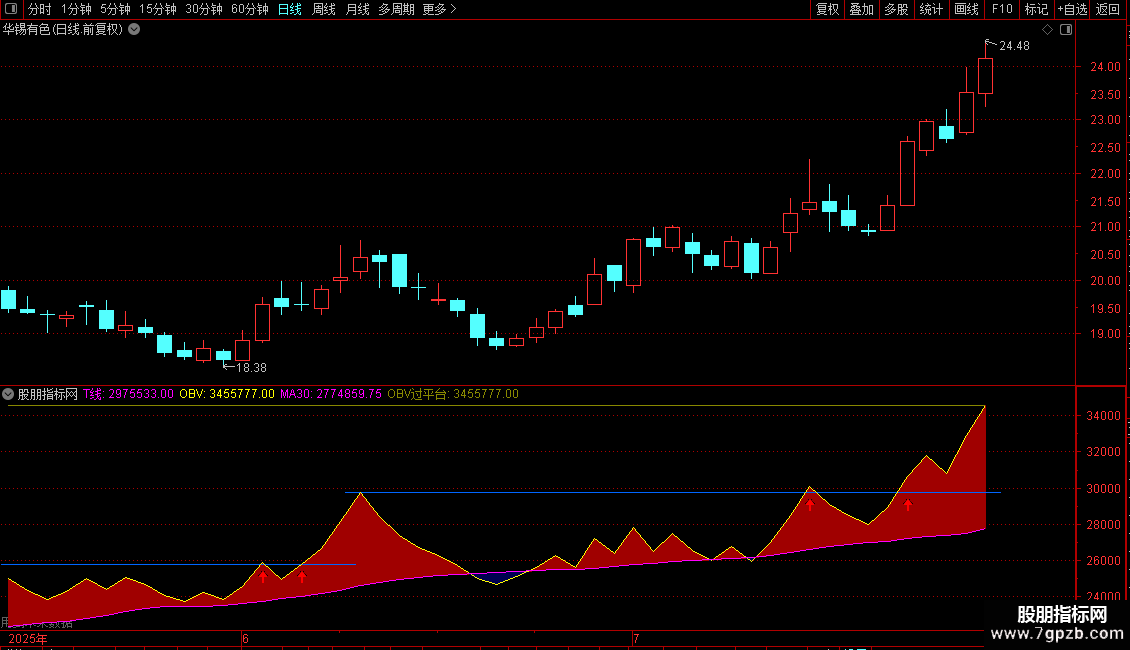Open the 统计 statistics tool
Image resolution: width=1130 pixels, height=650 pixels.
931,9
